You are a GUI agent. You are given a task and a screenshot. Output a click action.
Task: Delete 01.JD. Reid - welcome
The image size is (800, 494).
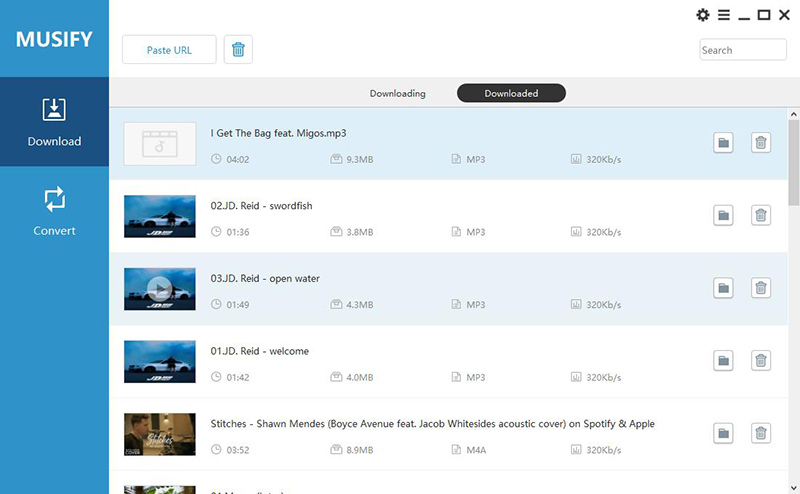tap(761, 361)
